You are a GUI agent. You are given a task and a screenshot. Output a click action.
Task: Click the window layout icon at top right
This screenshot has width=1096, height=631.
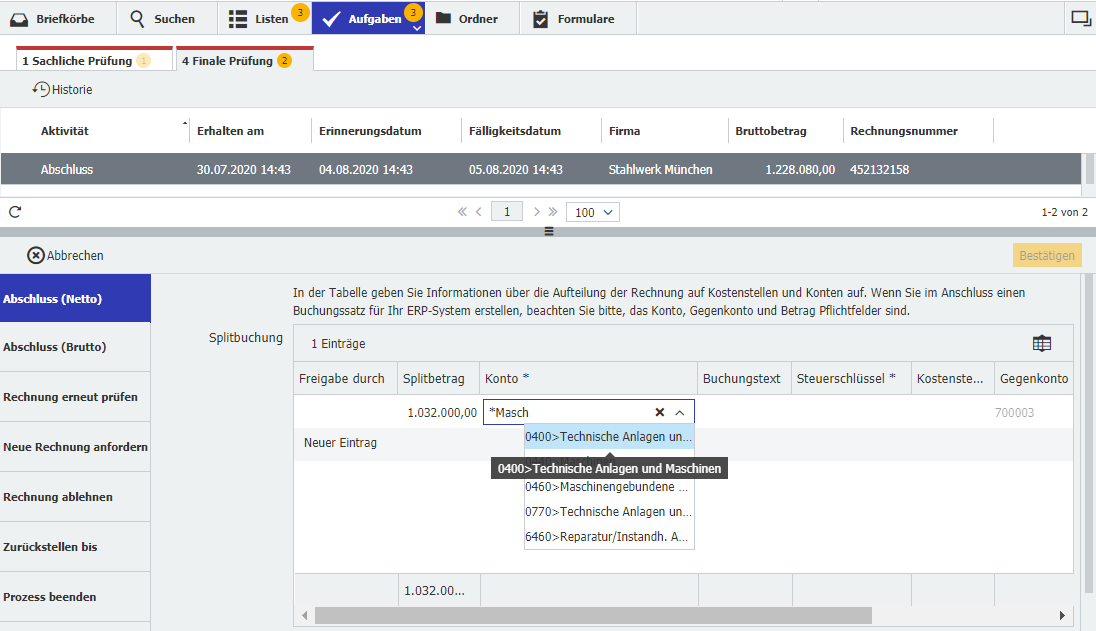pyautogui.click(x=1080, y=18)
